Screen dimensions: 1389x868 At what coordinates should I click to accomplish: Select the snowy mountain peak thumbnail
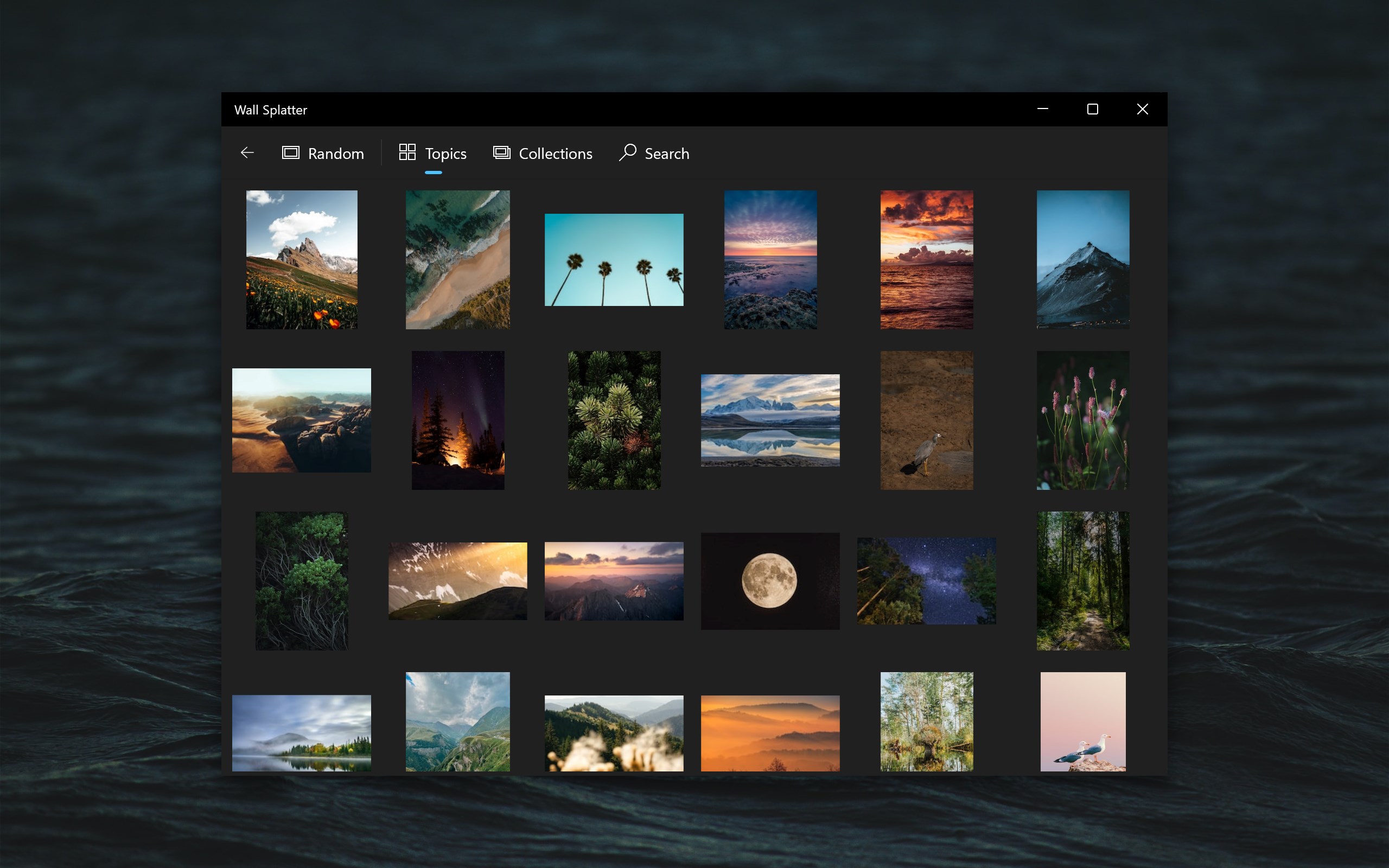pos(1082,259)
